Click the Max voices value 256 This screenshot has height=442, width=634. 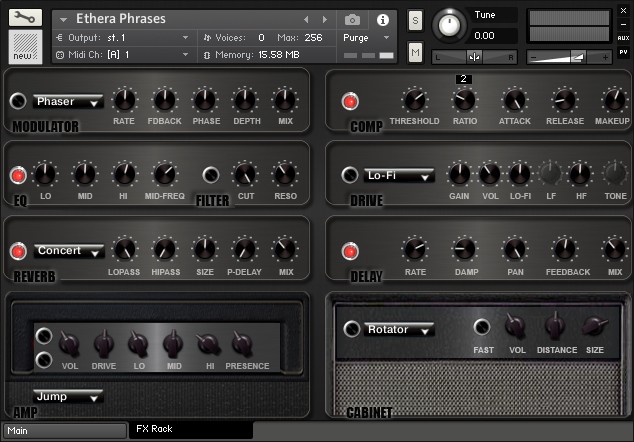[x=313, y=38]
